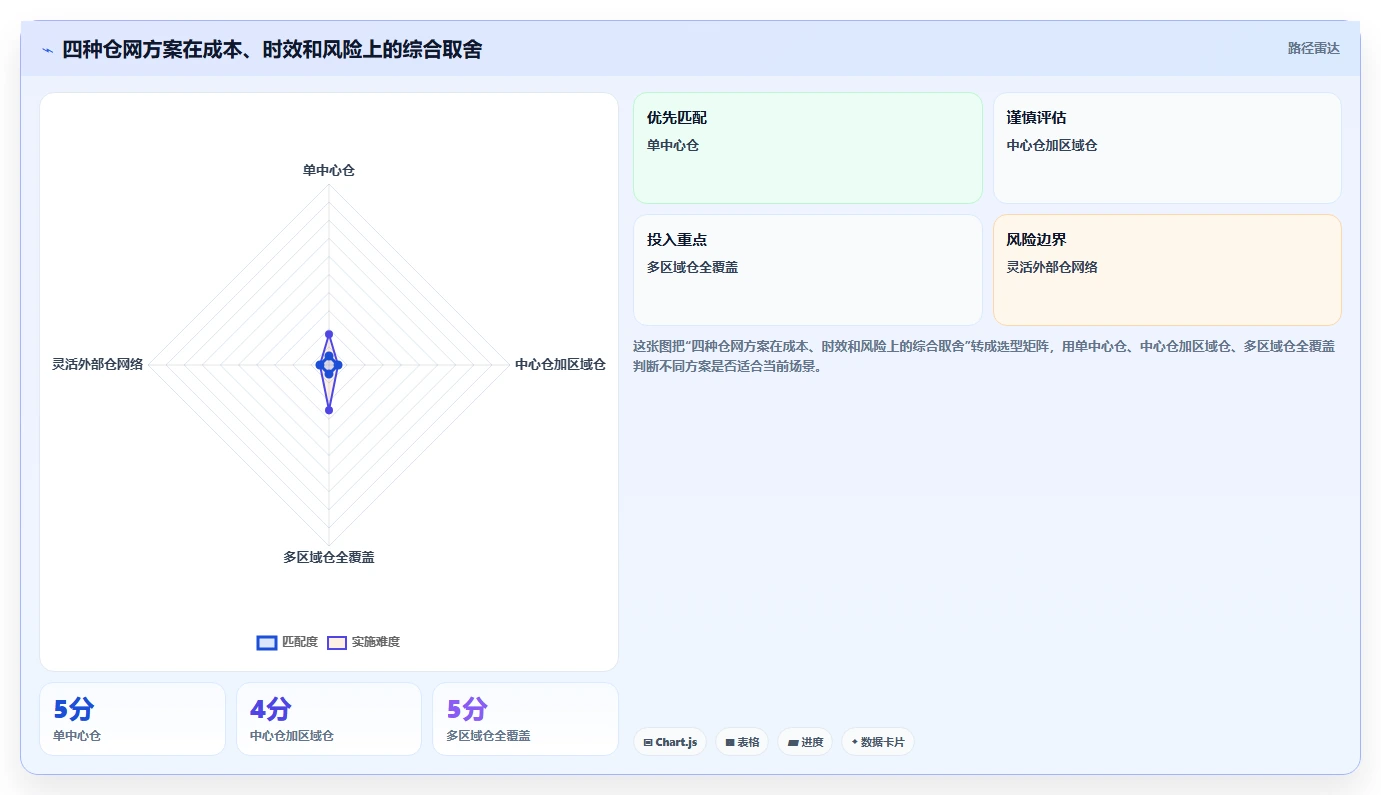Click the 表格 tag chip
Viewport: 1381px width, 795px height.
tap(742, 742)
